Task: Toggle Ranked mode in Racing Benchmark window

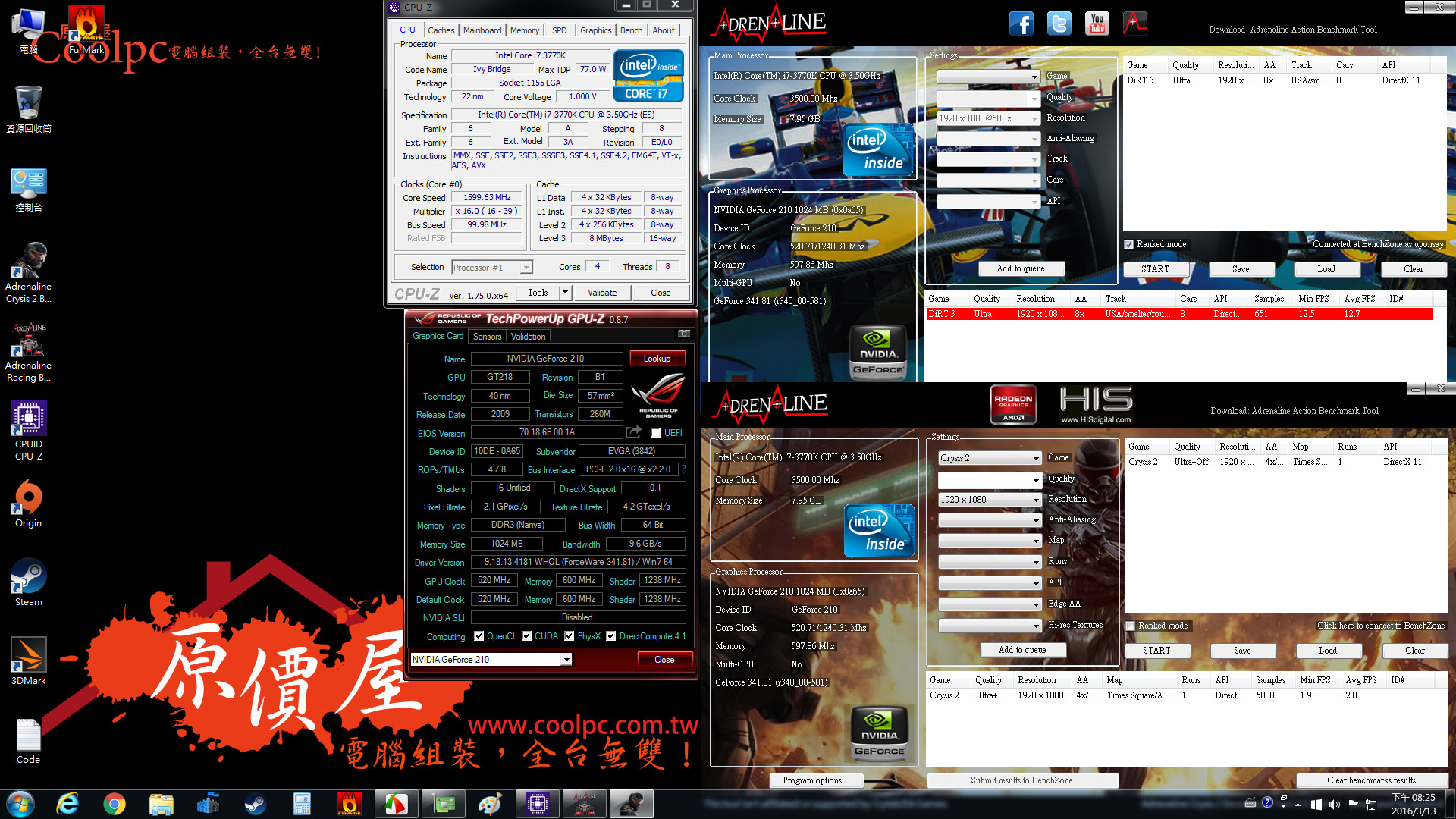Action: pyautogui.click(x=1129, y=244)
